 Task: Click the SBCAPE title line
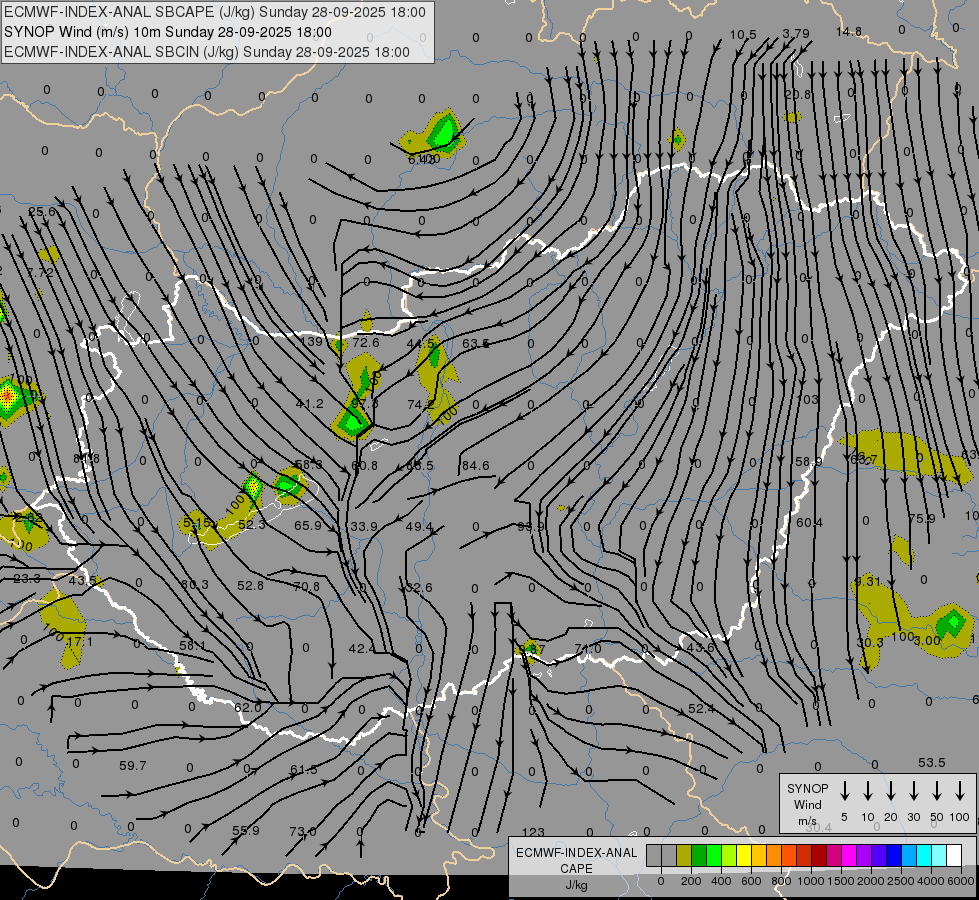[215, 12]
